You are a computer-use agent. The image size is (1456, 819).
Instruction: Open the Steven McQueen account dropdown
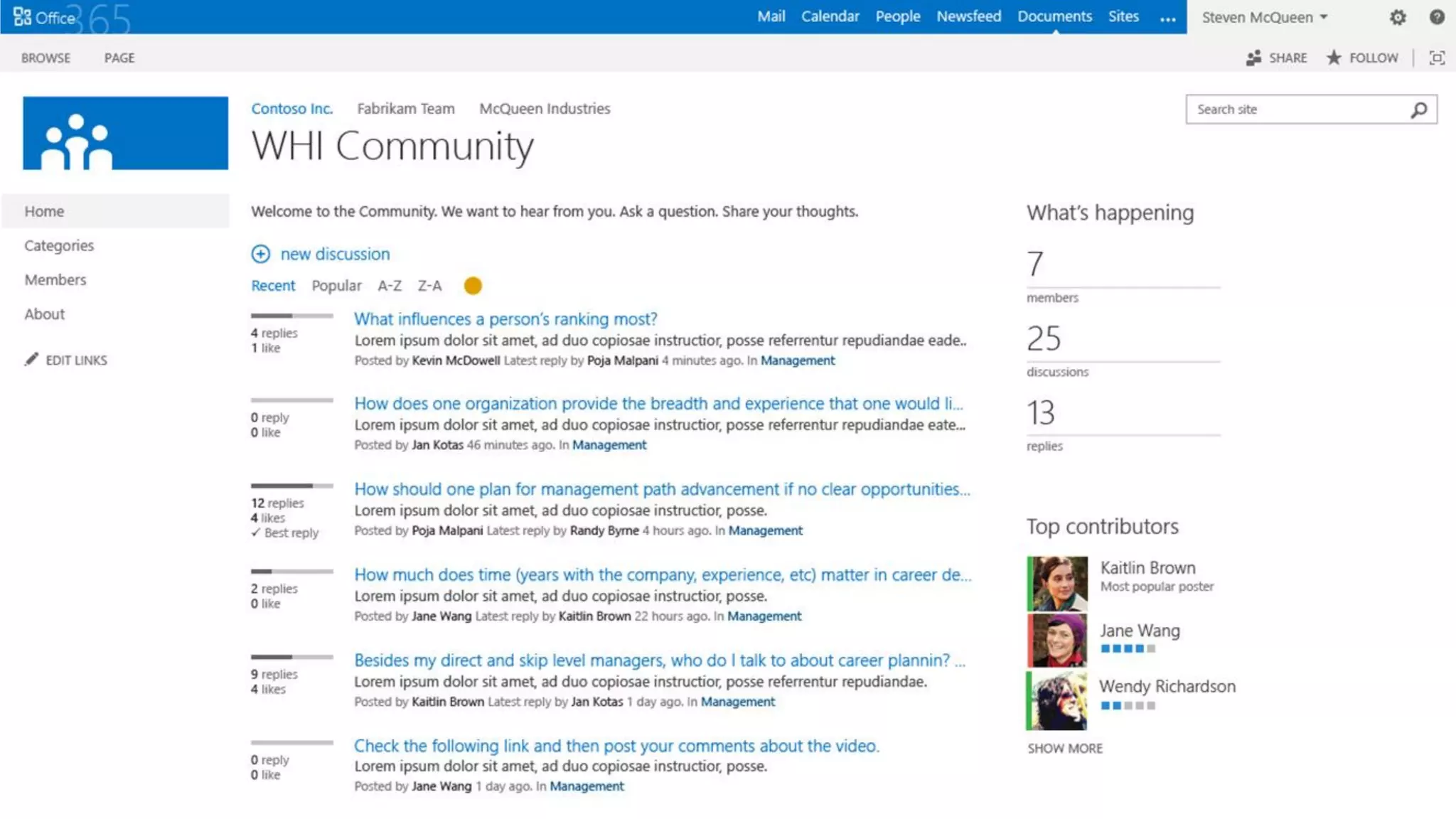click(x=1264, y=17)
